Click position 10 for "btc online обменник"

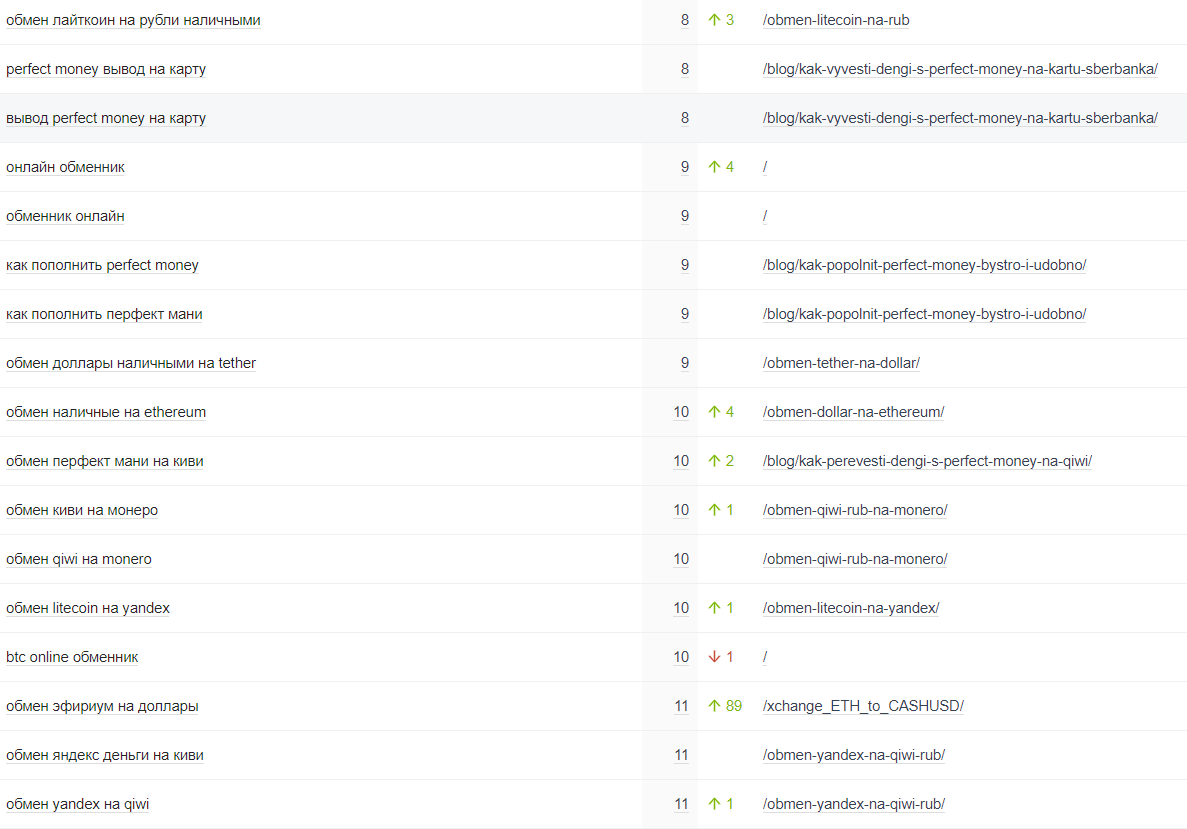pos(681,657)
